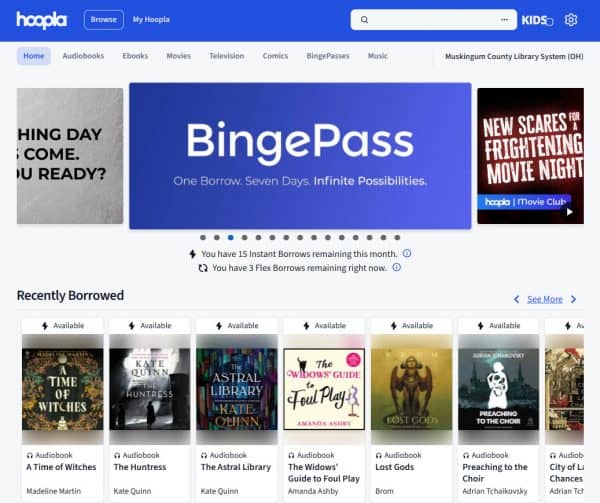Click lightning icon above Preaching to the Choir

[x=481, y=326]
